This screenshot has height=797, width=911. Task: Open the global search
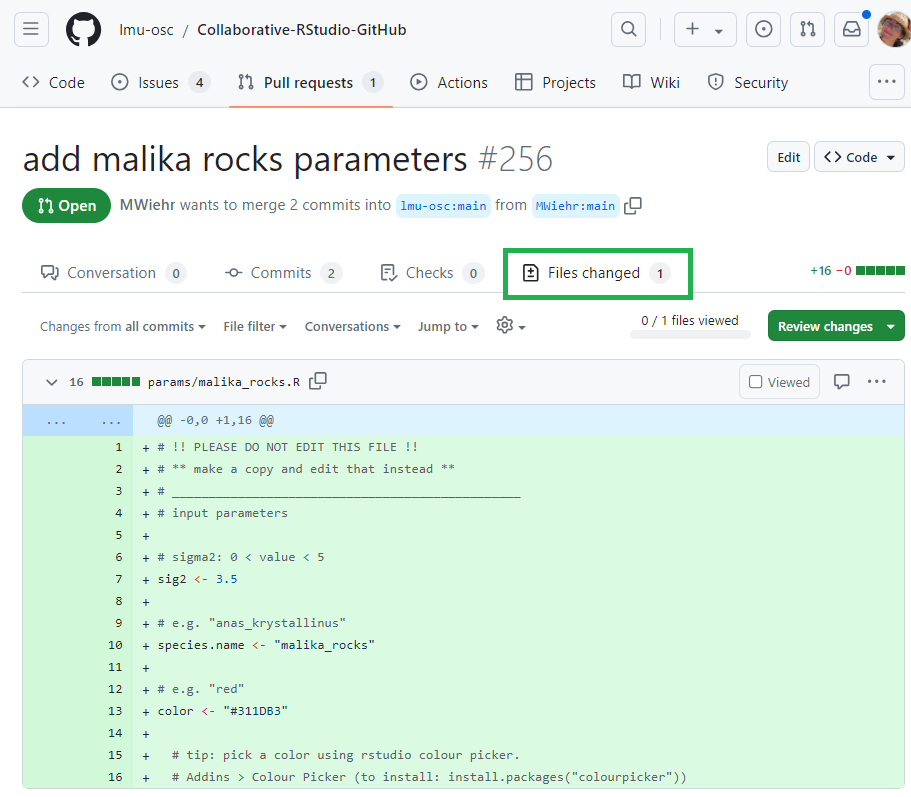(628, 29)
